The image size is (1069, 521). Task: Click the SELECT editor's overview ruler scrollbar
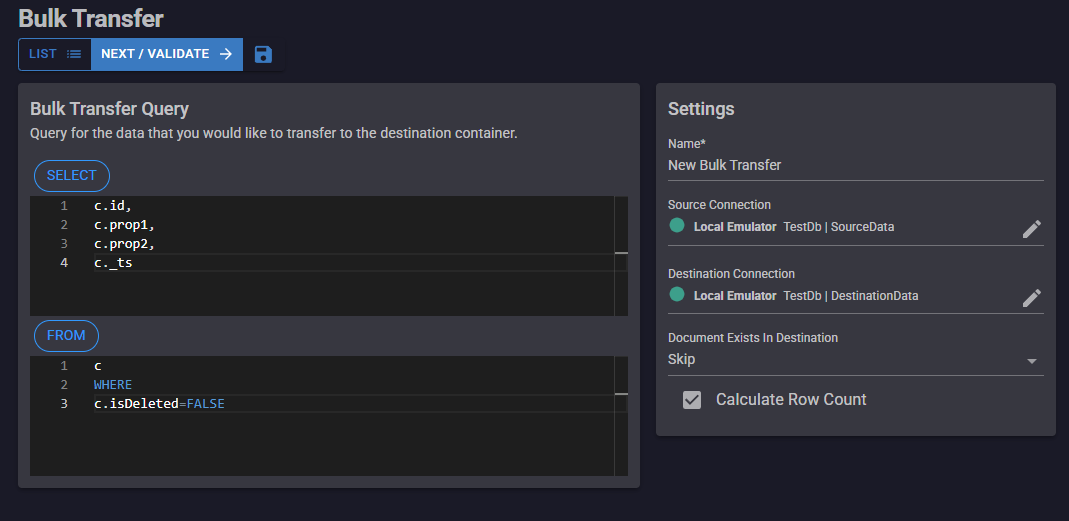coord(621,255)
